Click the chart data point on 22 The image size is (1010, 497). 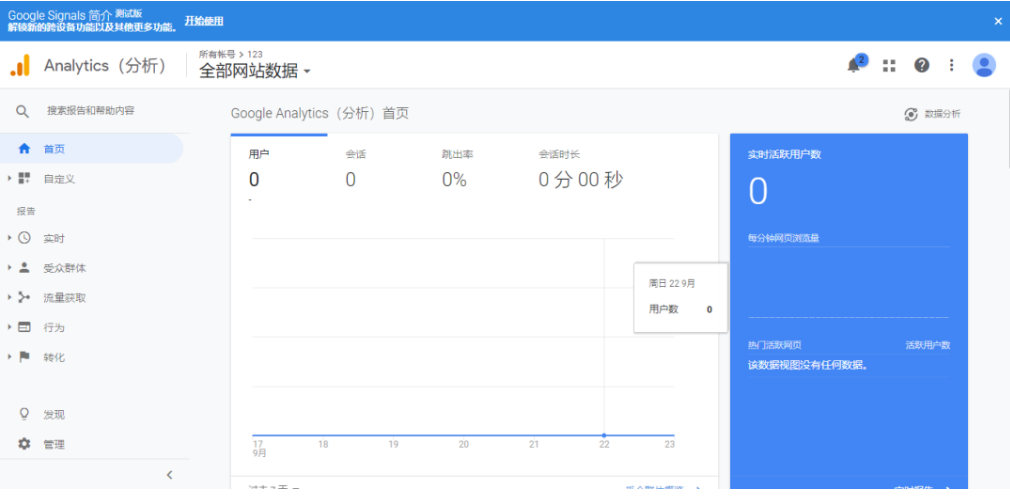click(x=604, y=435)
